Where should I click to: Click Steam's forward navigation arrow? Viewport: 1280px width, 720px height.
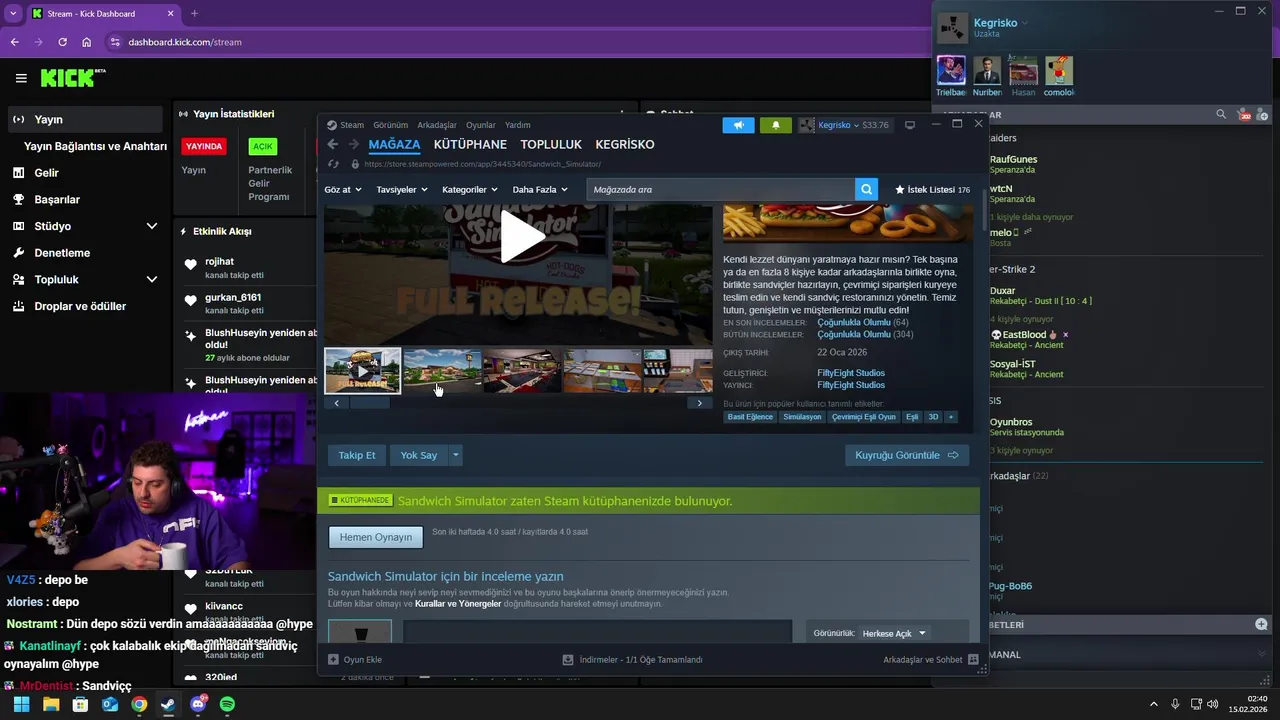pyautogui.click(x=353, y=144)
